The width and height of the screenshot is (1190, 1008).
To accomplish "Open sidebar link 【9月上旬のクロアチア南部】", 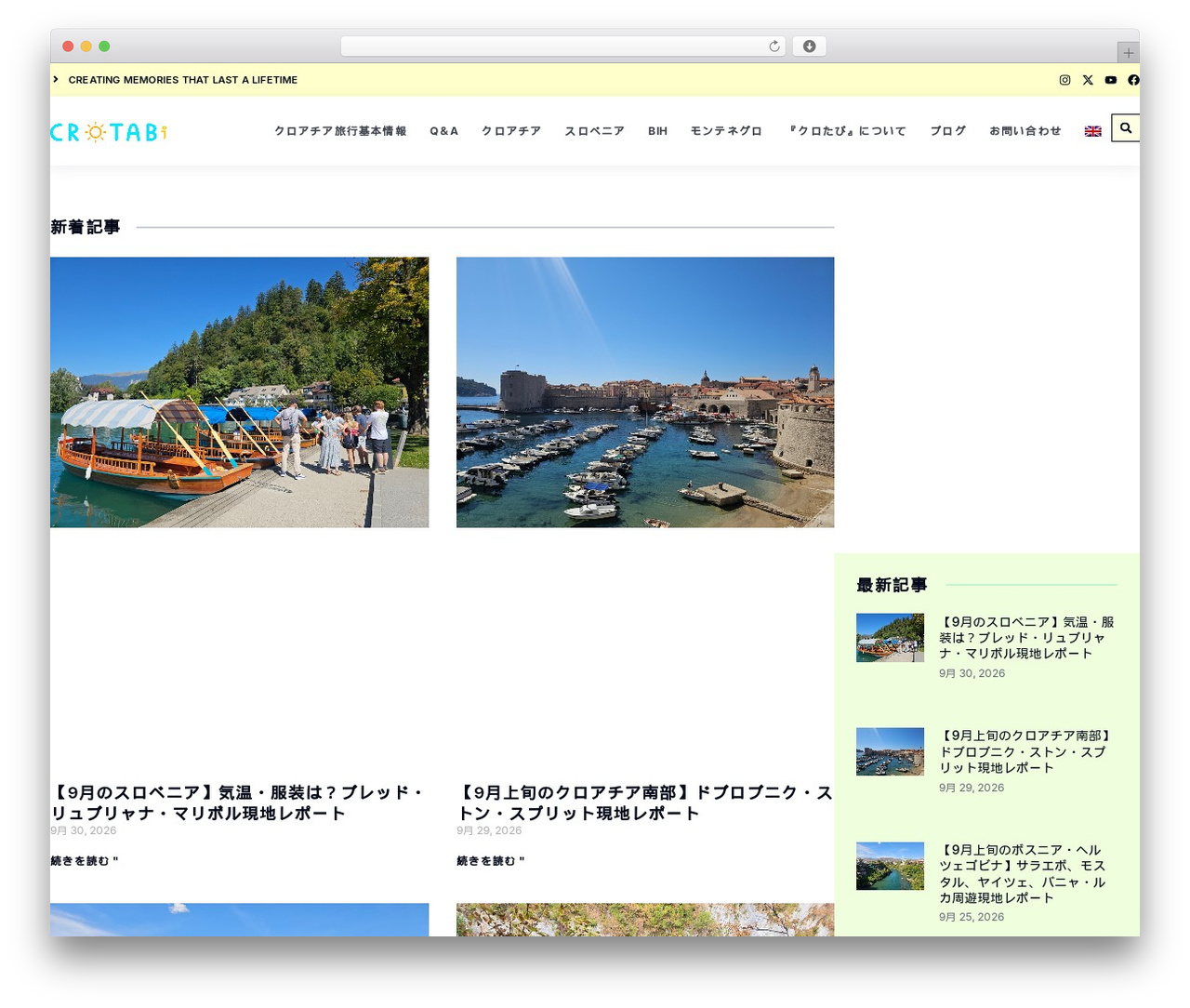I will coord(1026,752).
